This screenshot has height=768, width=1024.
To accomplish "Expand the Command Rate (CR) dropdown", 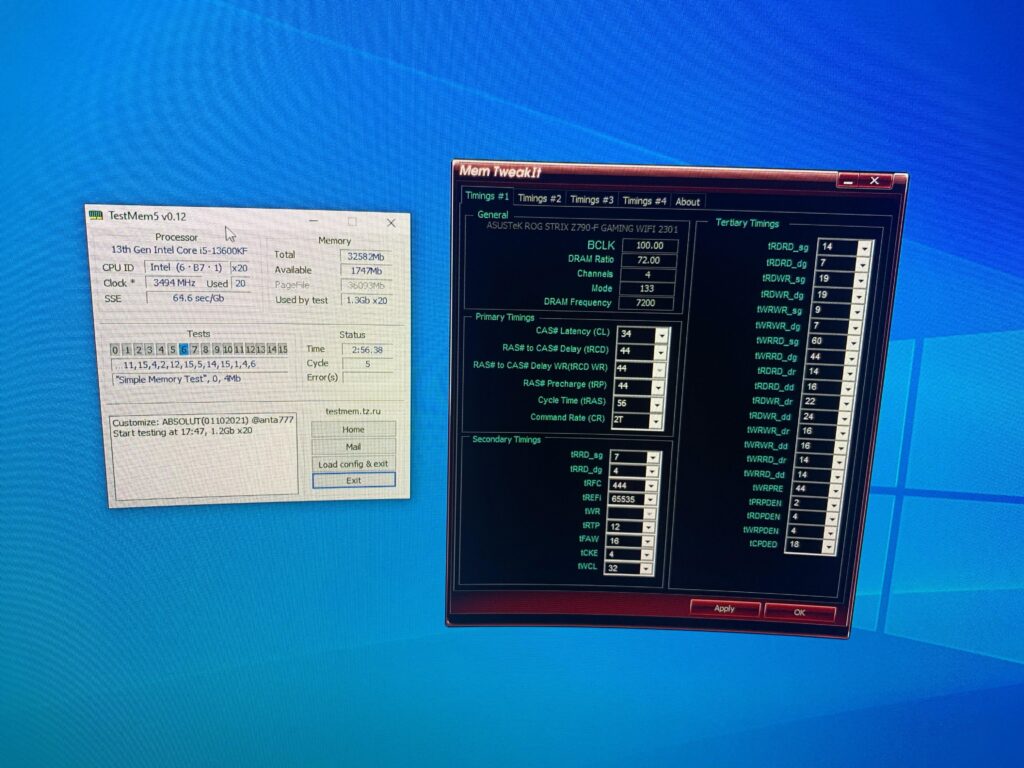I will 655,421.
